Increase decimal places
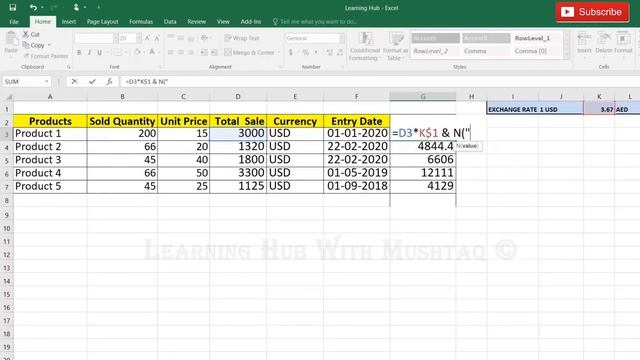 (x=329, y=52)
